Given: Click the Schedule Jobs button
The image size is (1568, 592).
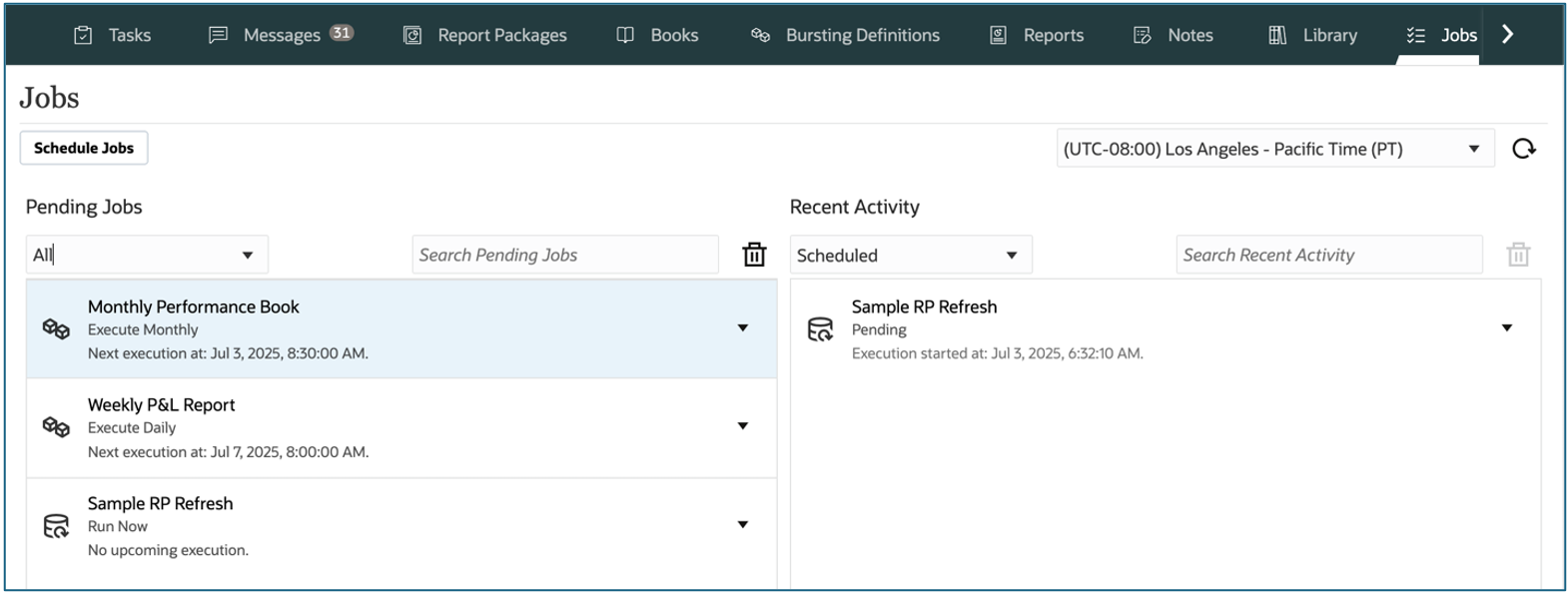Looking at the screenshot, I should [84, 148].
